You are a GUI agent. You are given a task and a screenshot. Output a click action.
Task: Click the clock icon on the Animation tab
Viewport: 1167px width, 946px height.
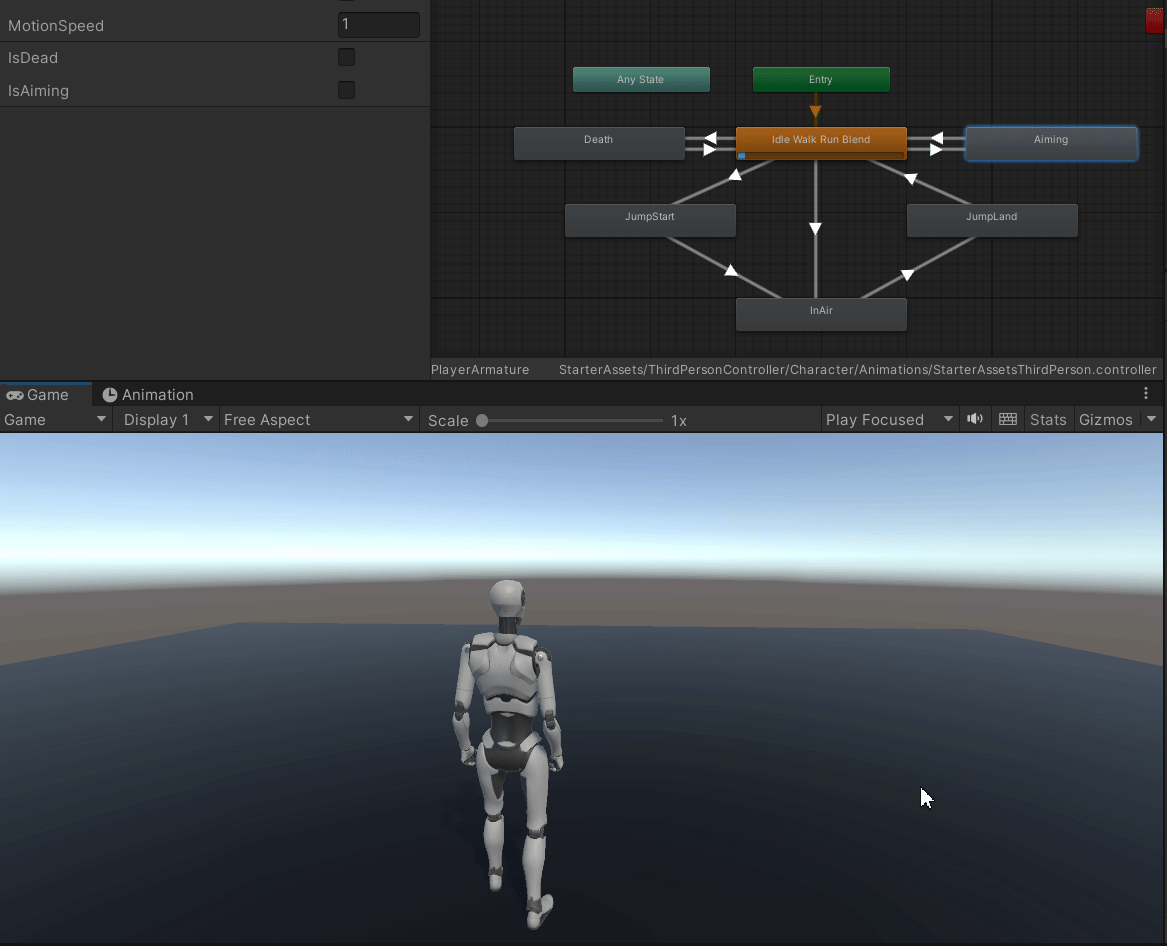[110, 394]
